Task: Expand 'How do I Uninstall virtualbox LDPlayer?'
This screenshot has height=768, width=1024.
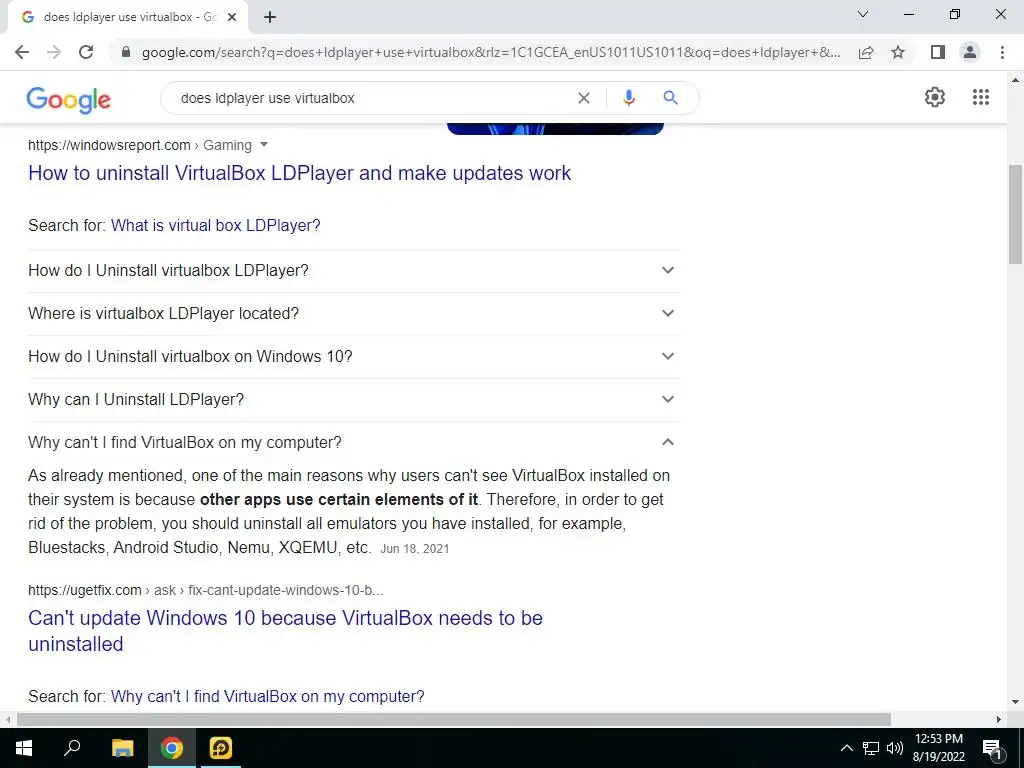Action: pyautogui.click(x=354, y=270)
